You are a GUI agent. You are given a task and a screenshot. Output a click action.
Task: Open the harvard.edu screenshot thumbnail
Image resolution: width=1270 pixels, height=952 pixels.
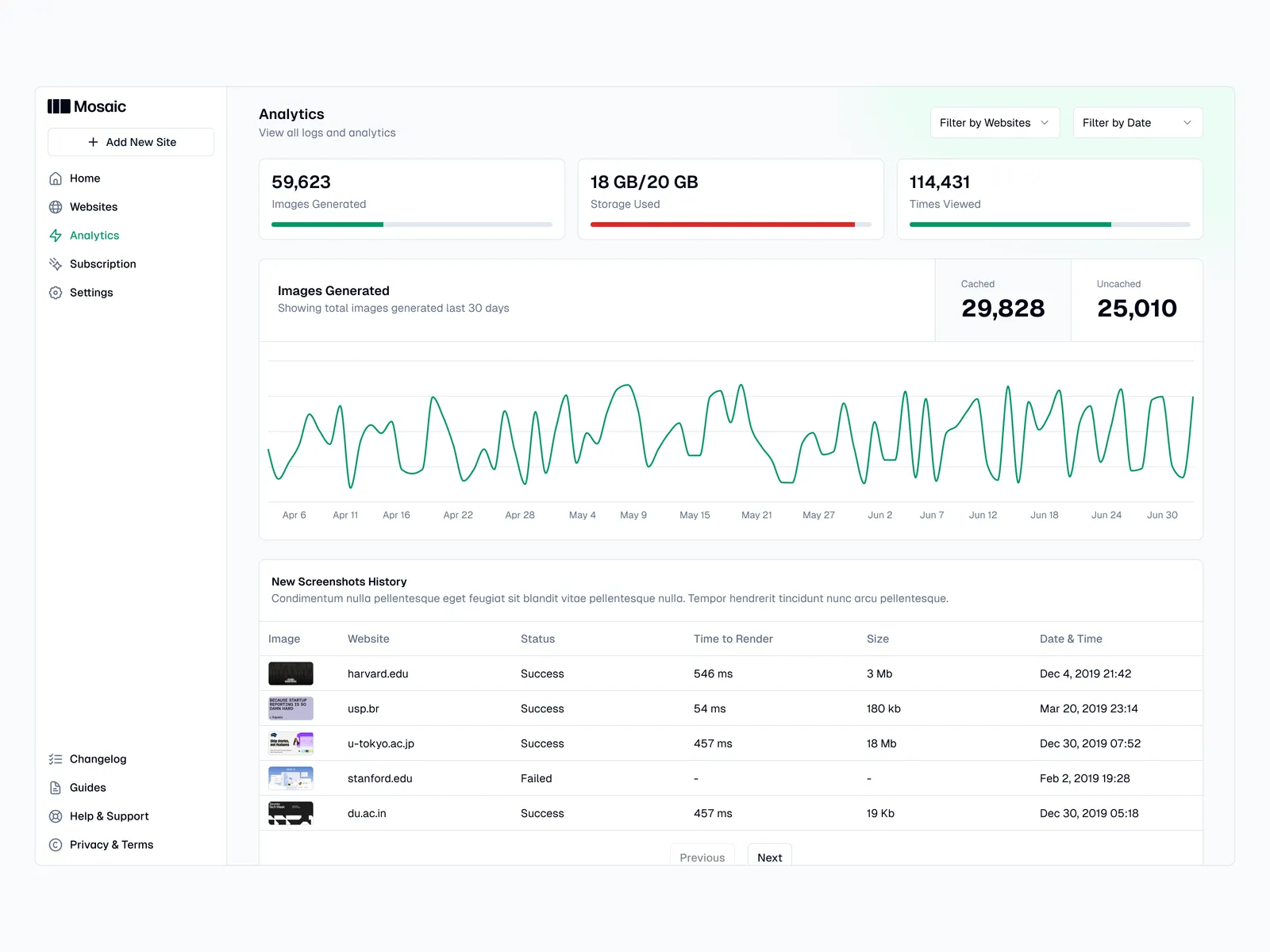tap(291, 674)
